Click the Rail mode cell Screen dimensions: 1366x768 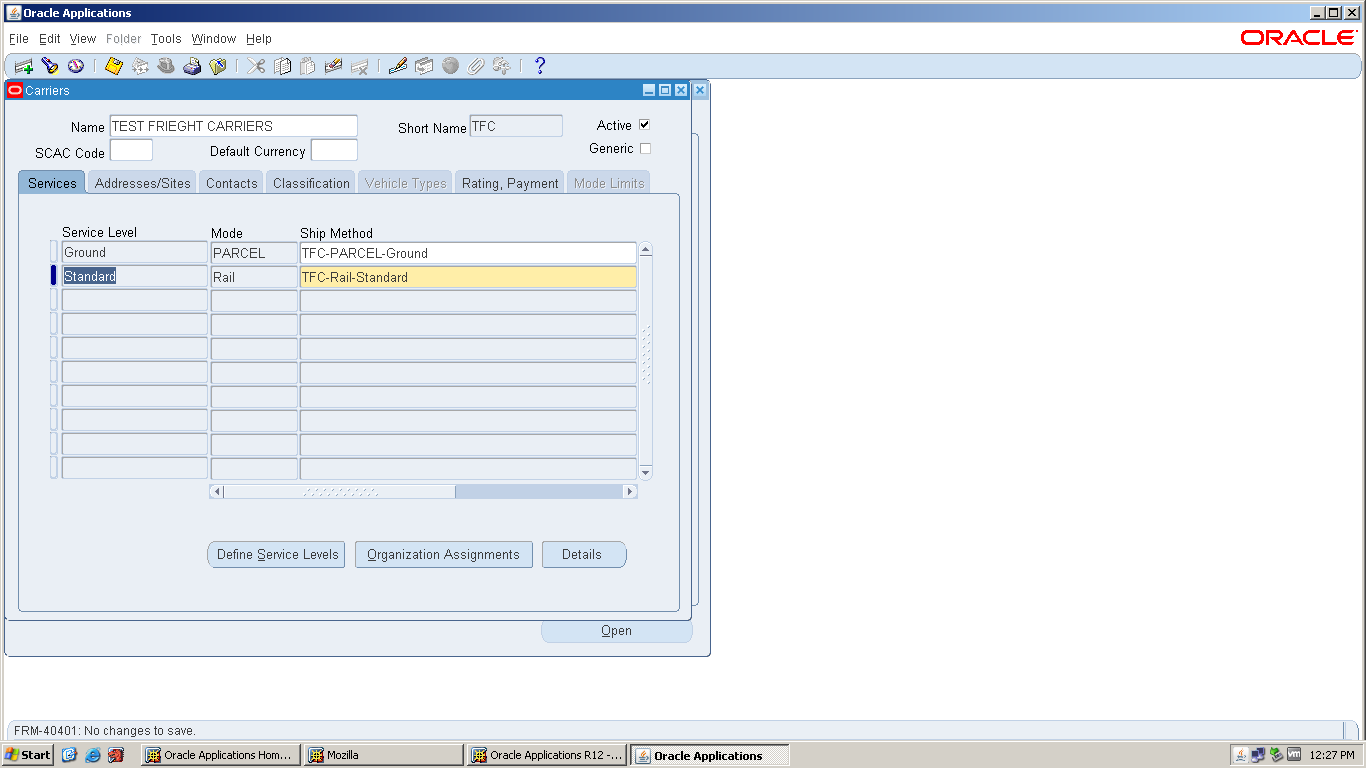tap(254, 277)
